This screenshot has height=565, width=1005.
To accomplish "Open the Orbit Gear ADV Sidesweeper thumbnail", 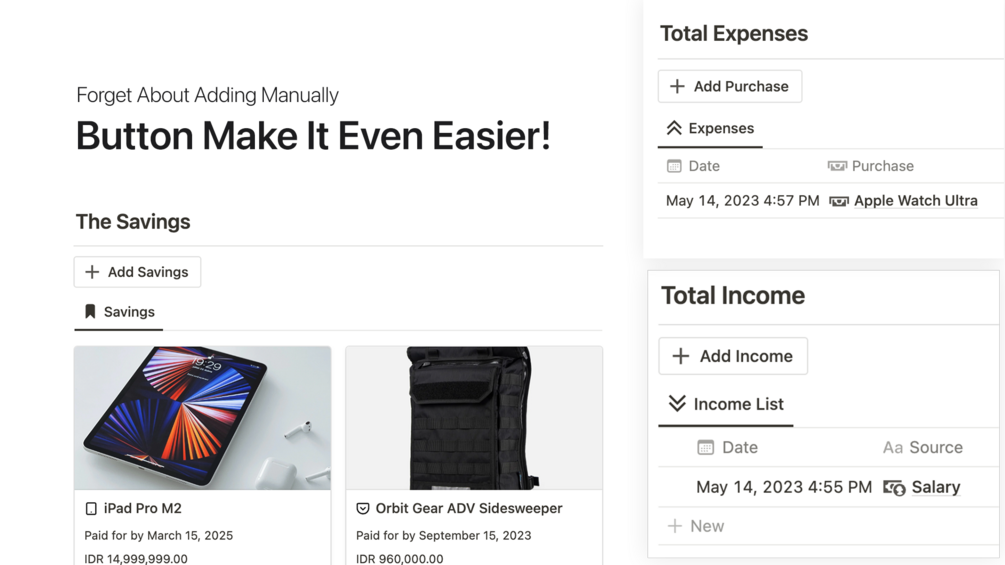I will click(x=474, y=418).
